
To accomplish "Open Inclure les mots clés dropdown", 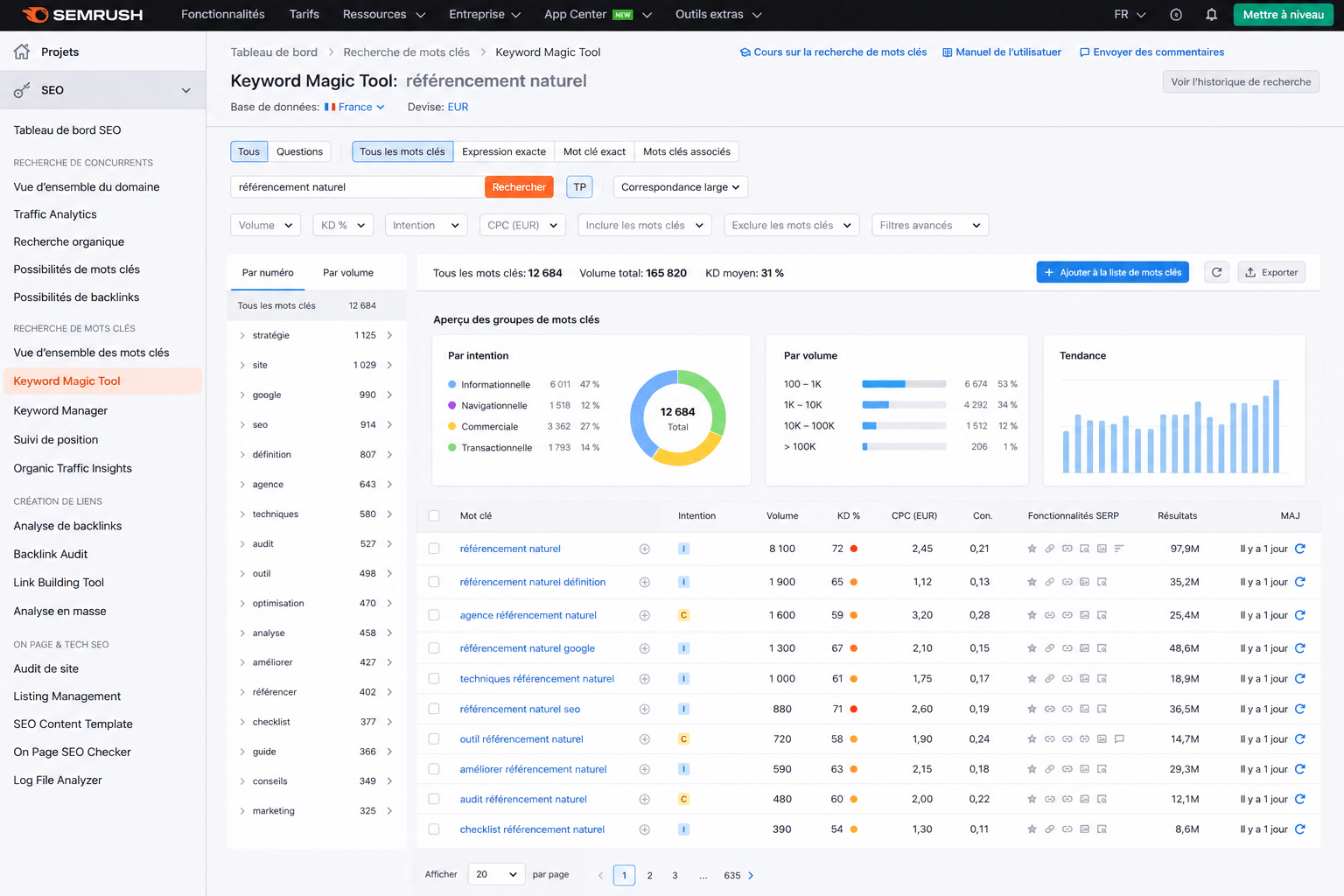I will (x=645, y=225).
